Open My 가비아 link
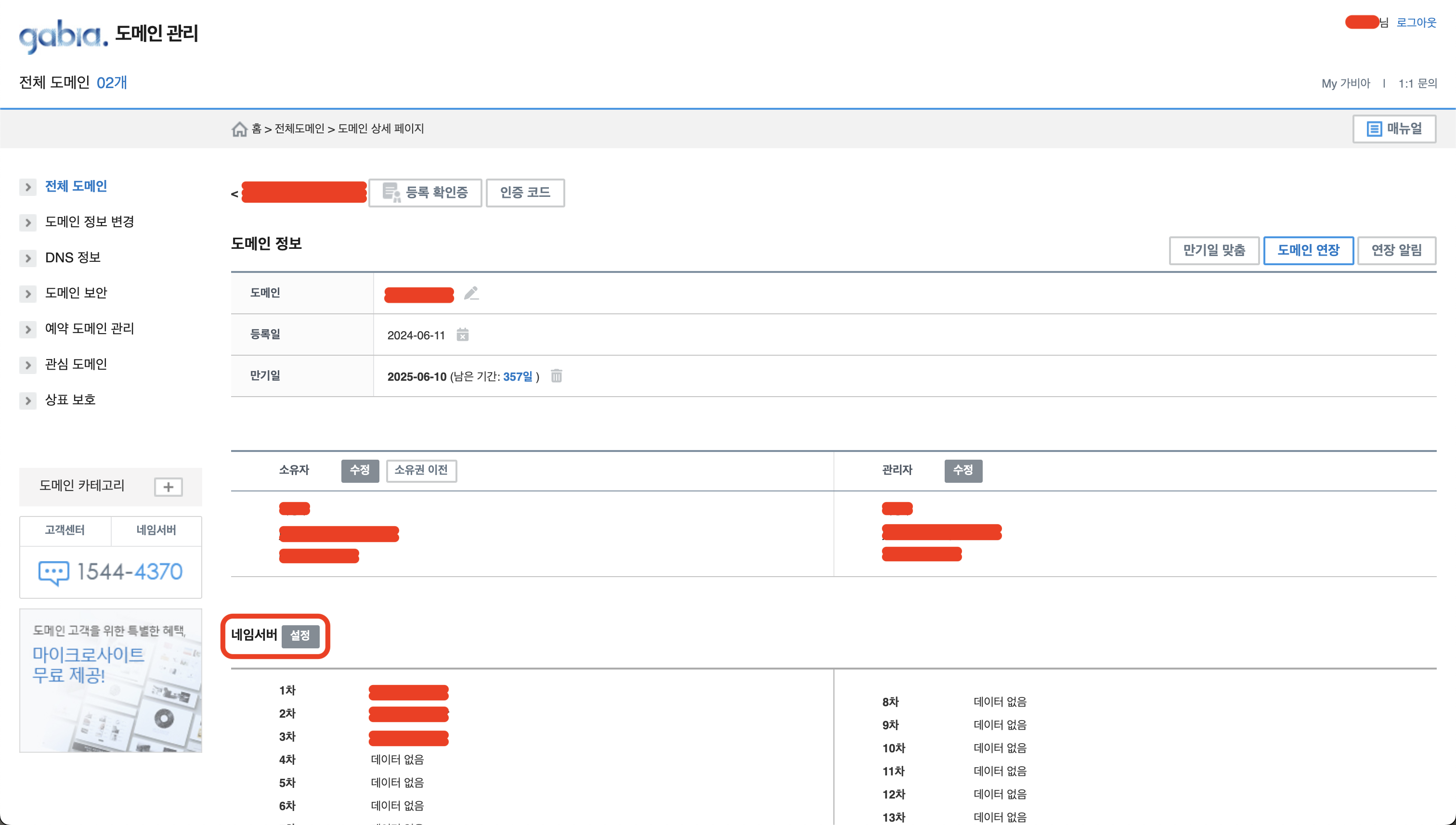Image resolution: width=1456 pixels, height=825 pixels. point(1345,83)
